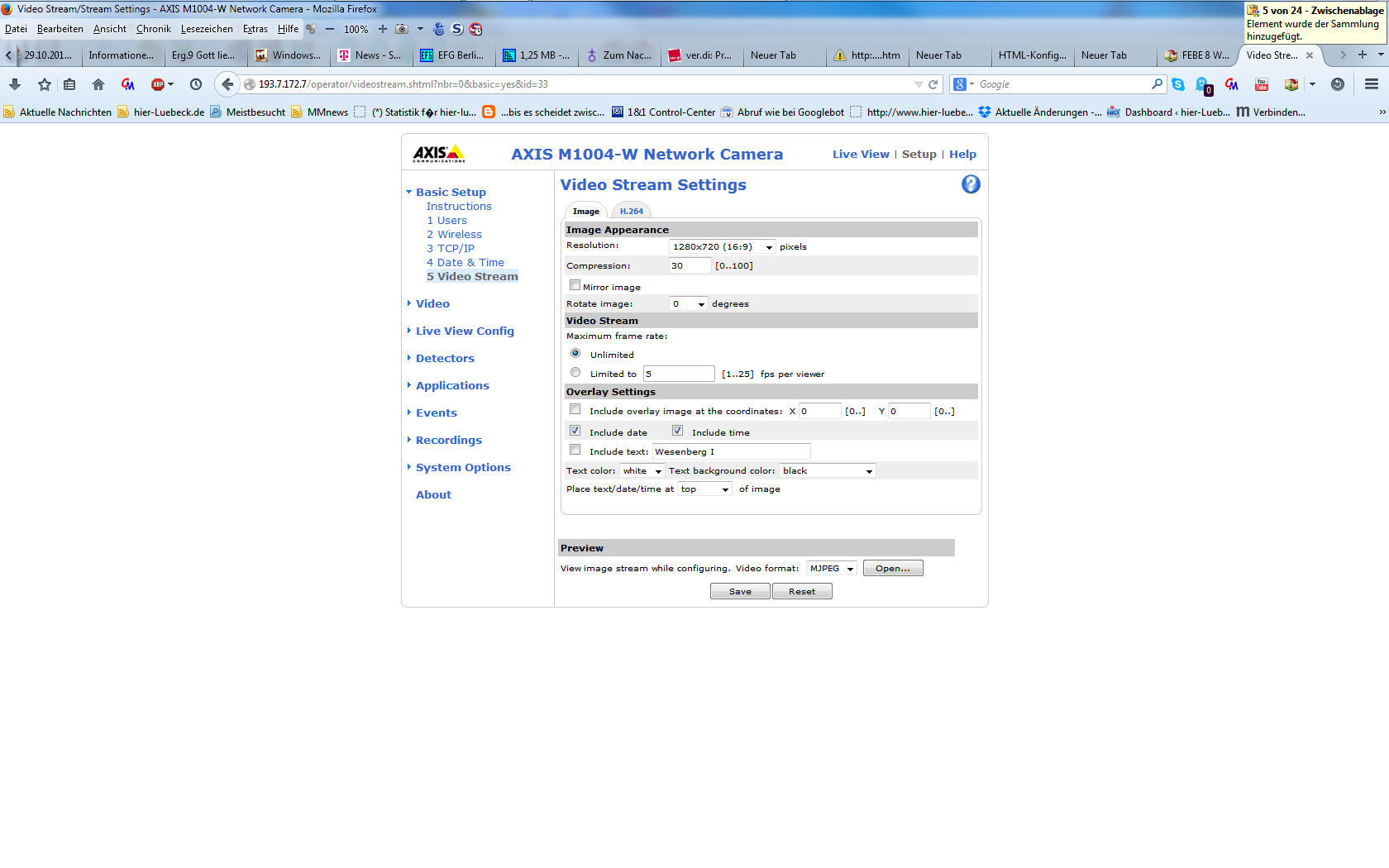Open the Skype toolbar icon

1178,84
